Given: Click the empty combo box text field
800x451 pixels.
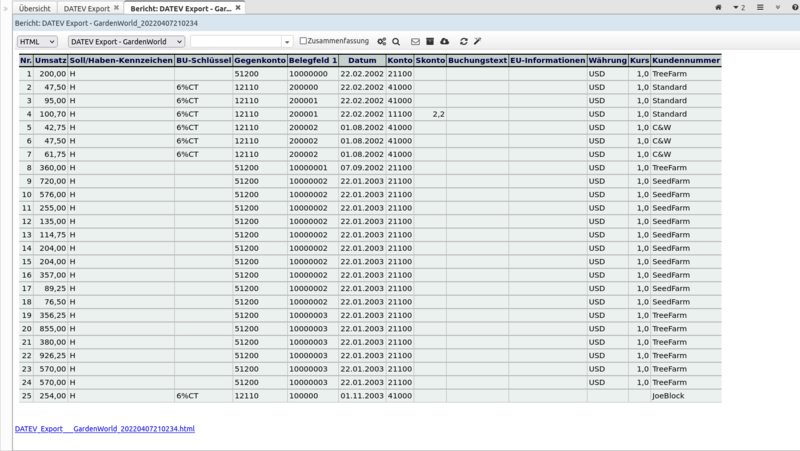Looking at the screenshot, I should 236,42.
